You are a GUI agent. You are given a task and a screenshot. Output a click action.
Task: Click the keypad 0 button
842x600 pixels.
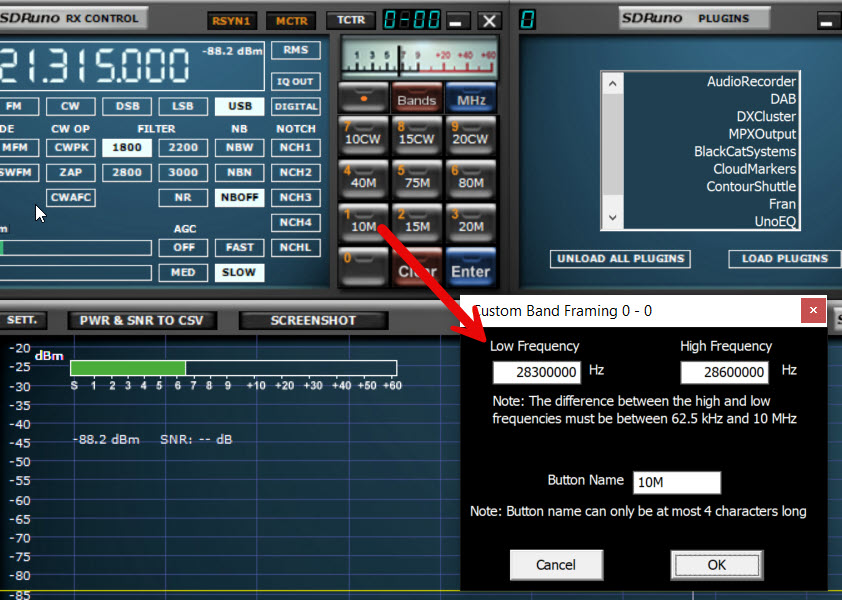pyautogui.click(x=363, y=266)
